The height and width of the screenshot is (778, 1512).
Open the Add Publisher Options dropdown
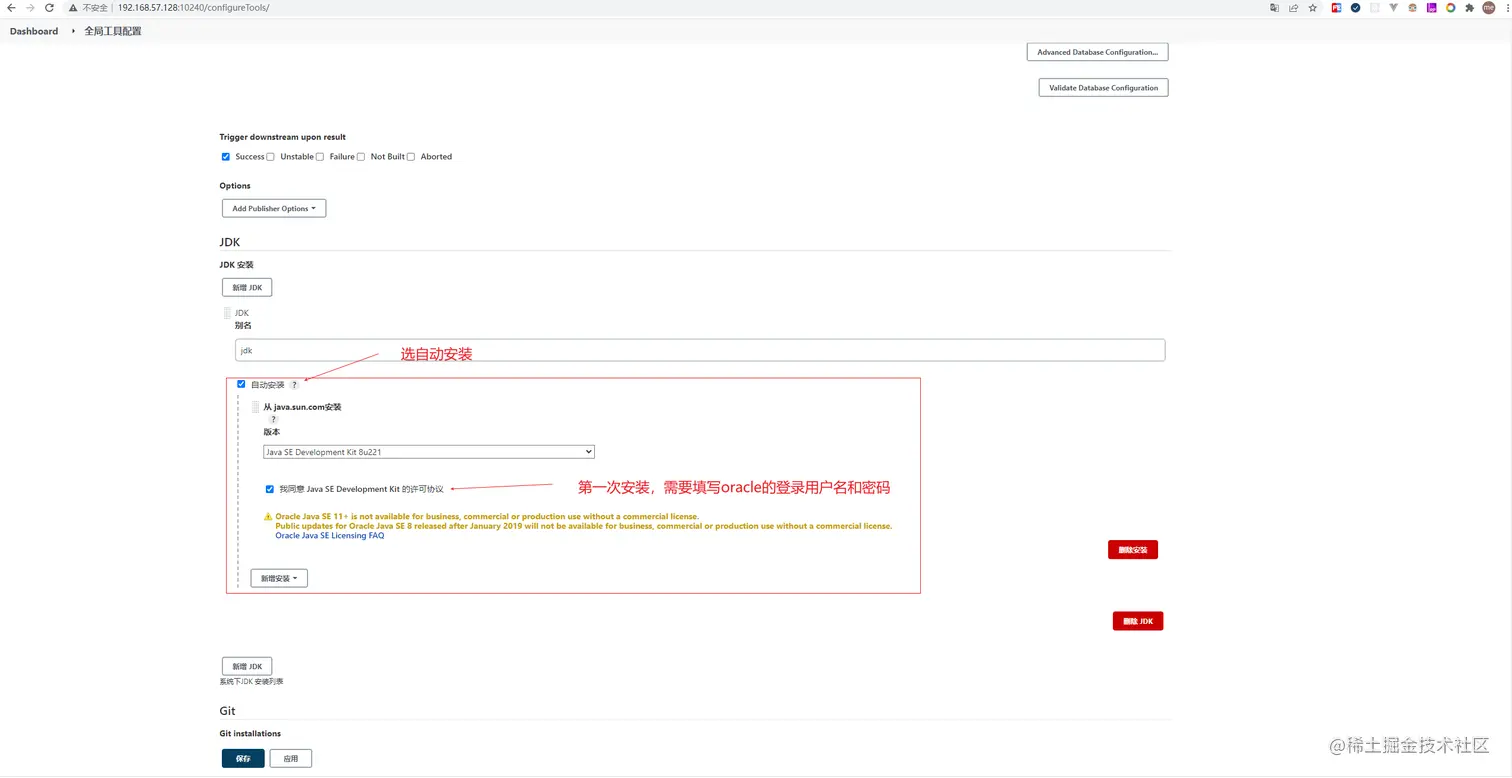point(274,208)
